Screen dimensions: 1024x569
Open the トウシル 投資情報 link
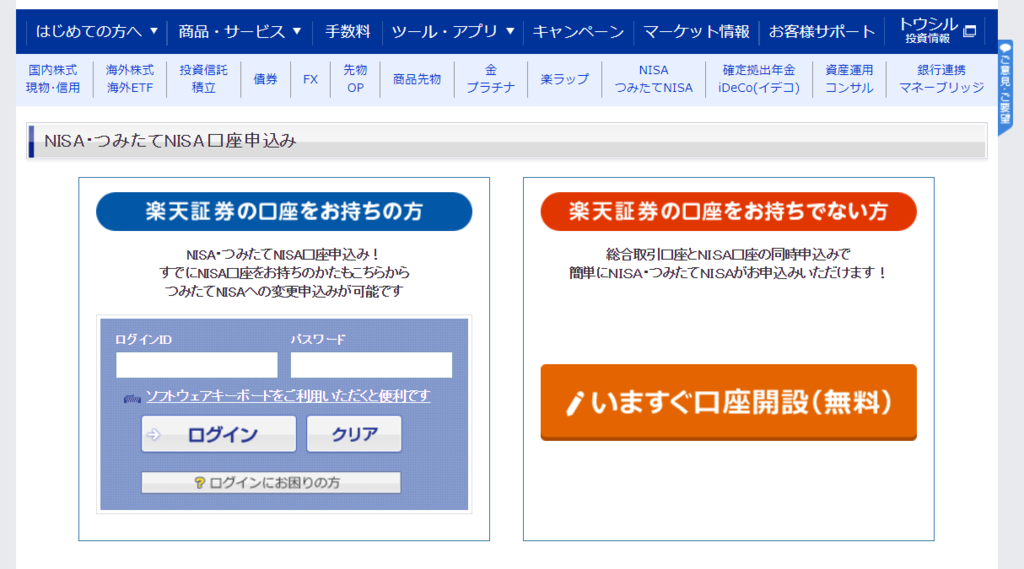tap(928, 31)
